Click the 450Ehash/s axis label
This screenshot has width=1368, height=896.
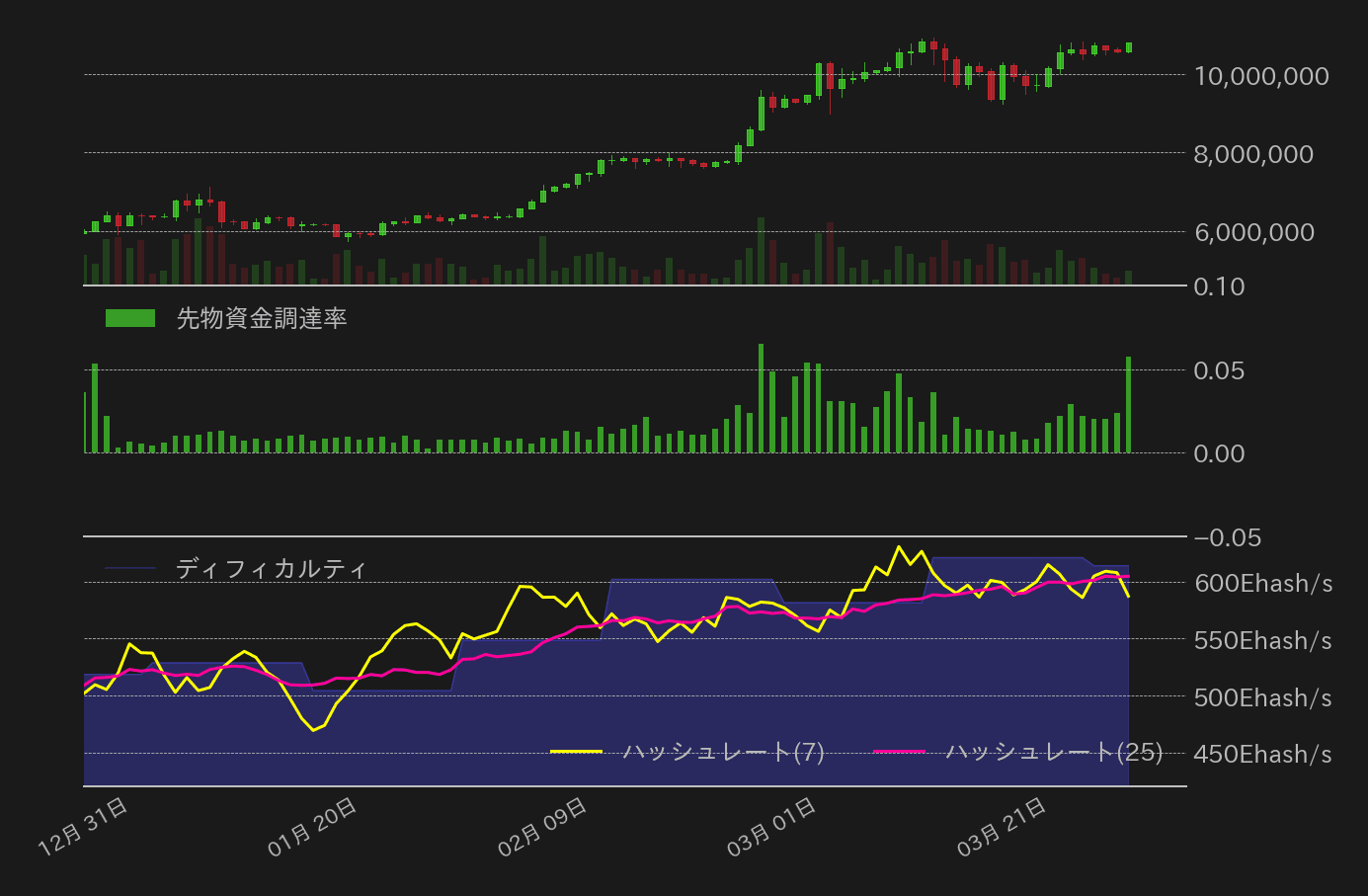(x=1263, y=755)
